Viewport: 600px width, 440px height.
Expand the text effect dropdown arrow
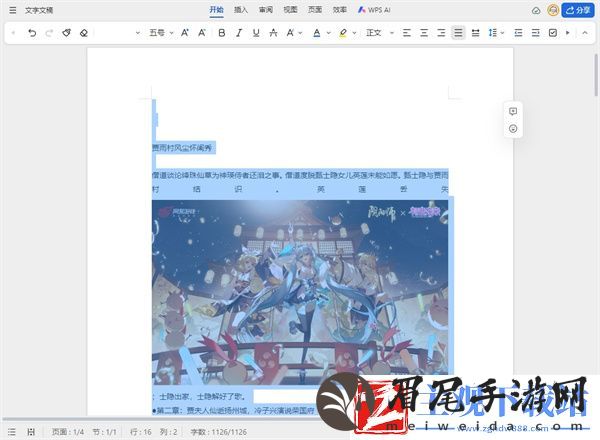(x=300, y=33)
